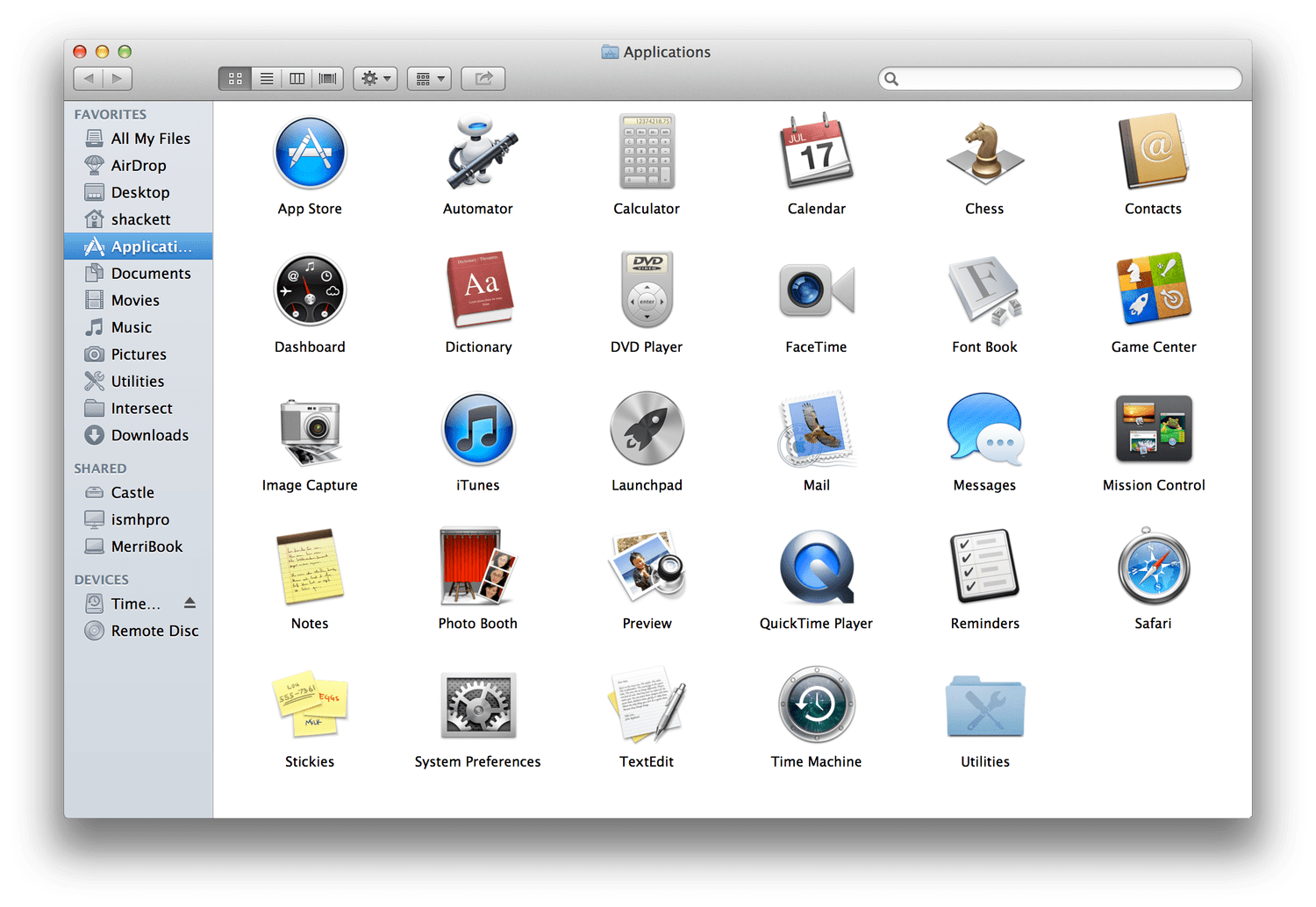Select the DVD Player icon
The height and width of the screenshot is (907, 1316).
pos(647,290)
